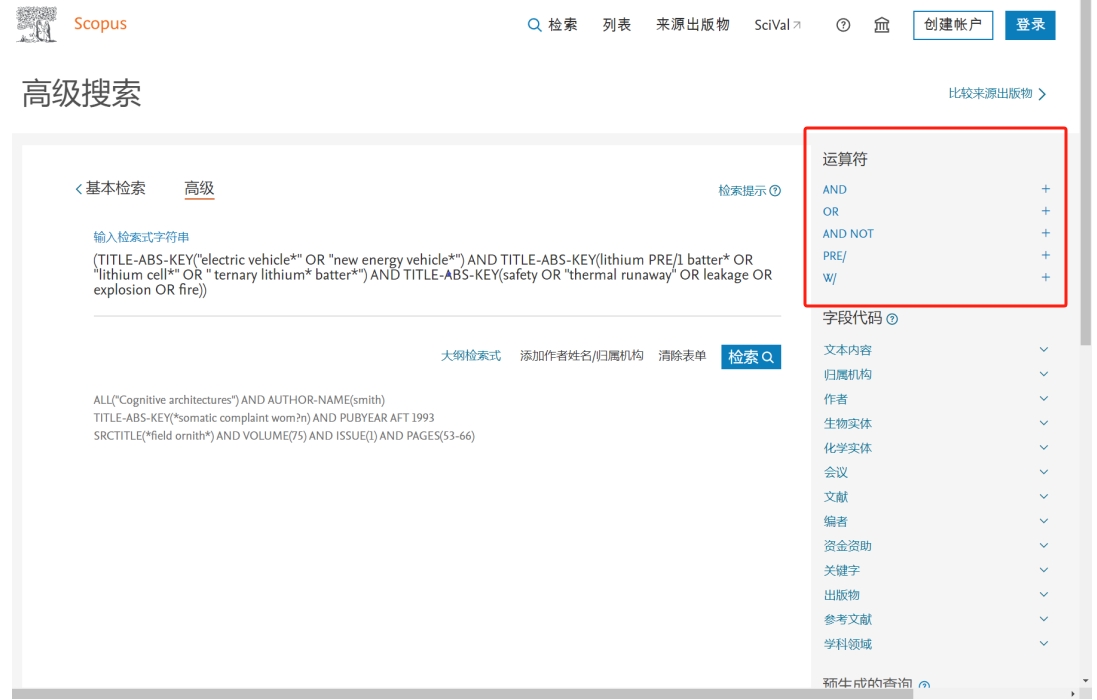
Task: Add the AND operator with its plus icon
Action: click(x=1045, y=189)
